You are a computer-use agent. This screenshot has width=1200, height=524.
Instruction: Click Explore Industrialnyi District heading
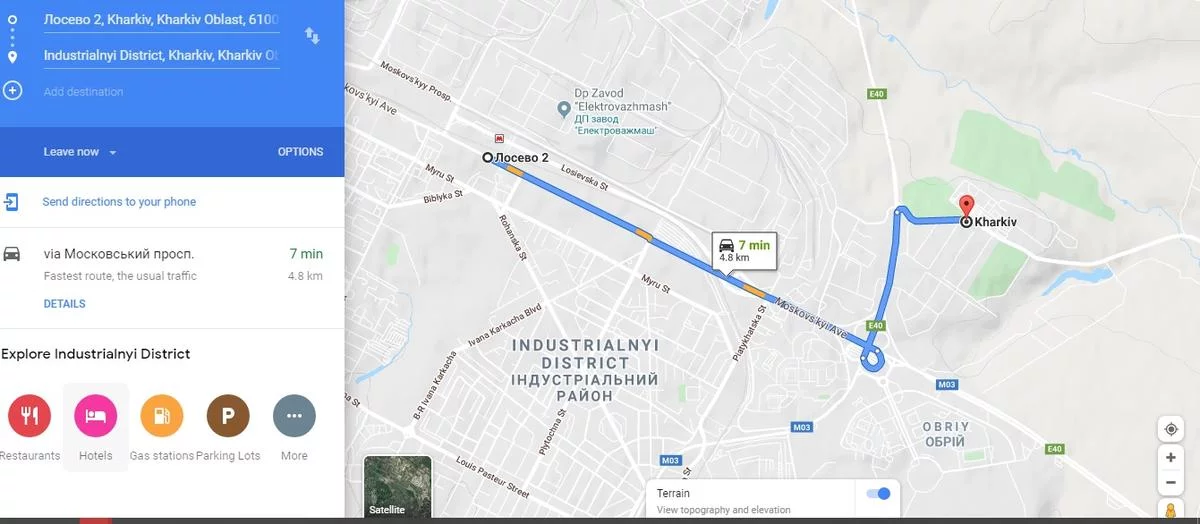(96, 354)
